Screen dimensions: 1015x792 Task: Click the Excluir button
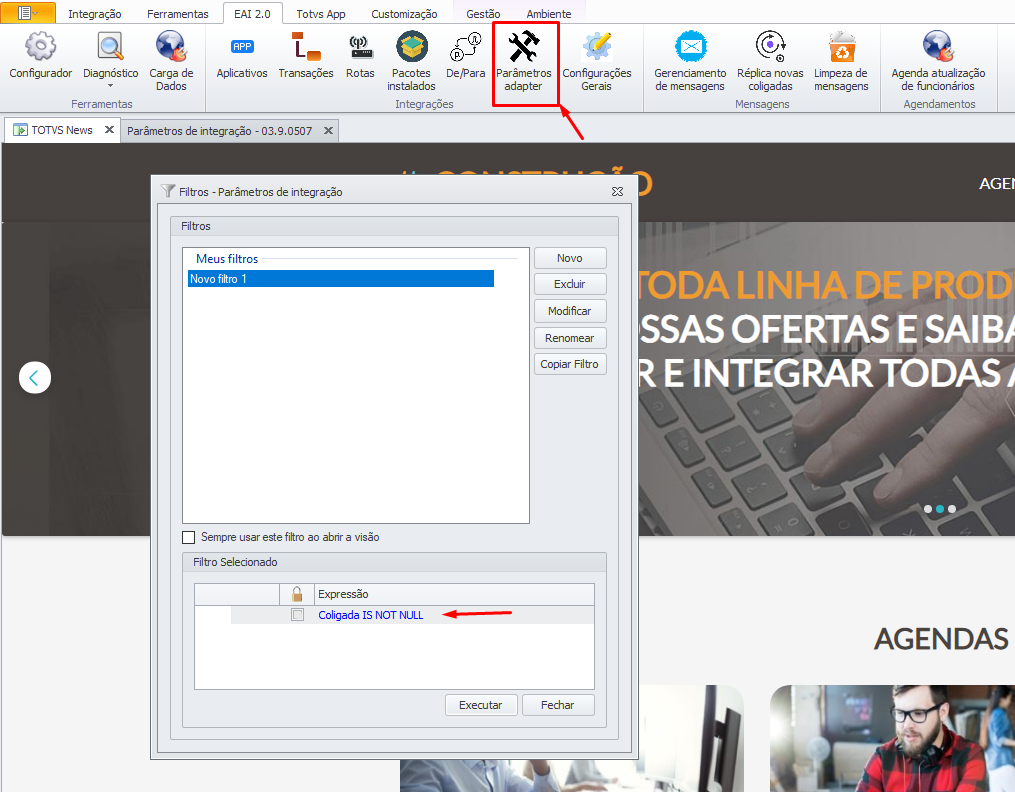[x=570, y=284]
